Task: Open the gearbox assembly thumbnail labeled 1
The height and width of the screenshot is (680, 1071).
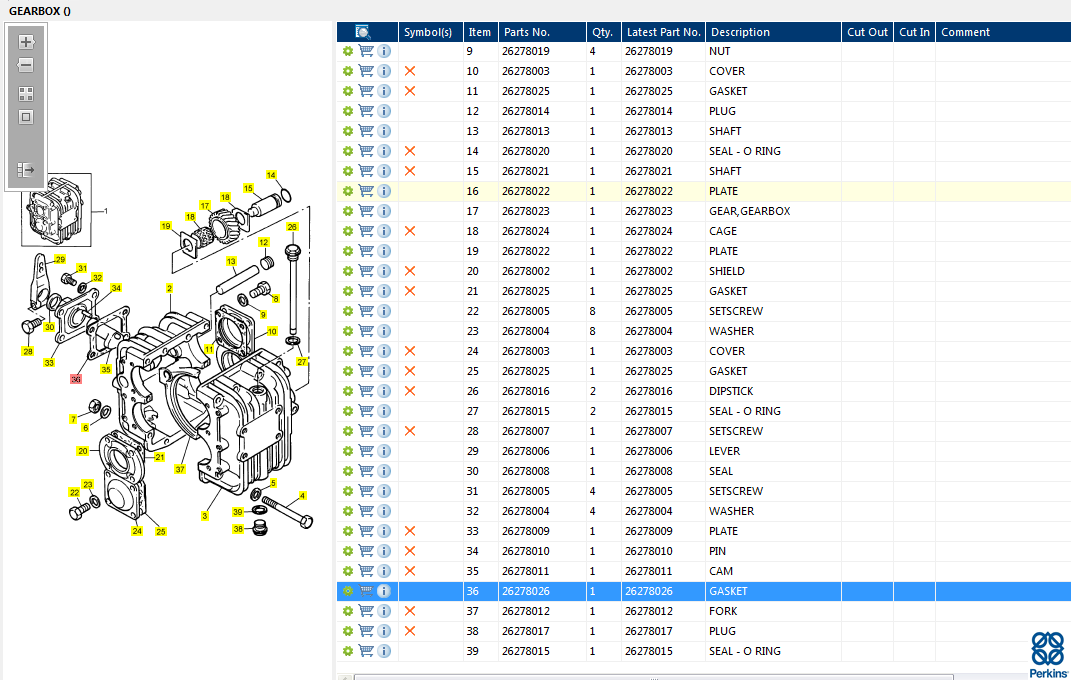Action: [x=56, y=210]
